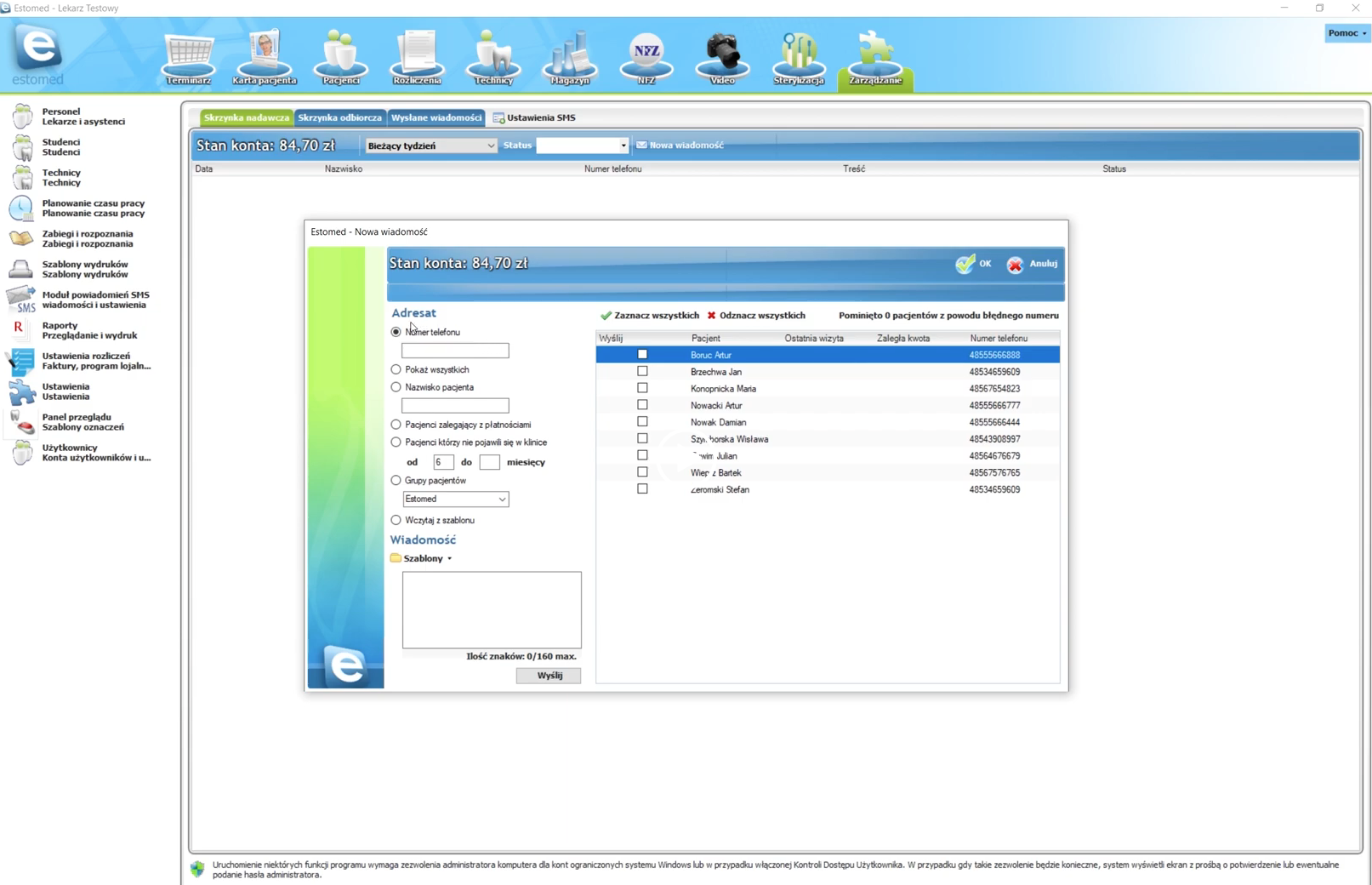Switch to the Skrzynka odbiorcza tab
The image size is (1372, 885).
(339, 117)
